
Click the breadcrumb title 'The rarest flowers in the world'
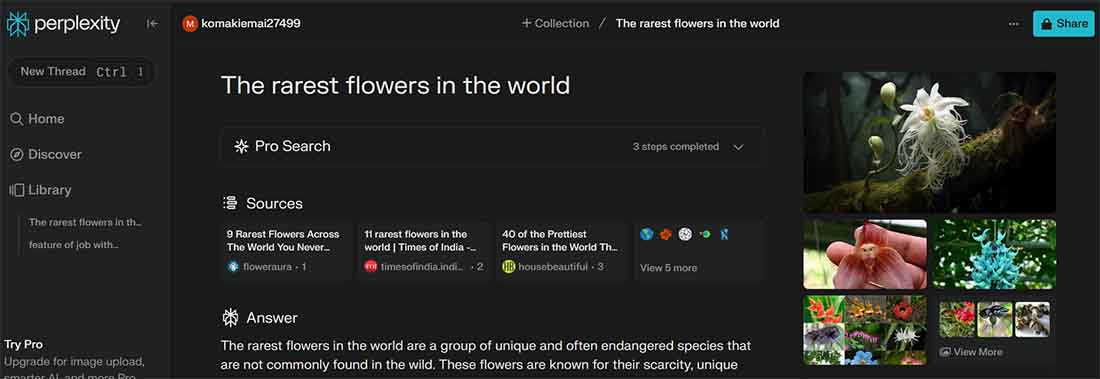(697, 24)
